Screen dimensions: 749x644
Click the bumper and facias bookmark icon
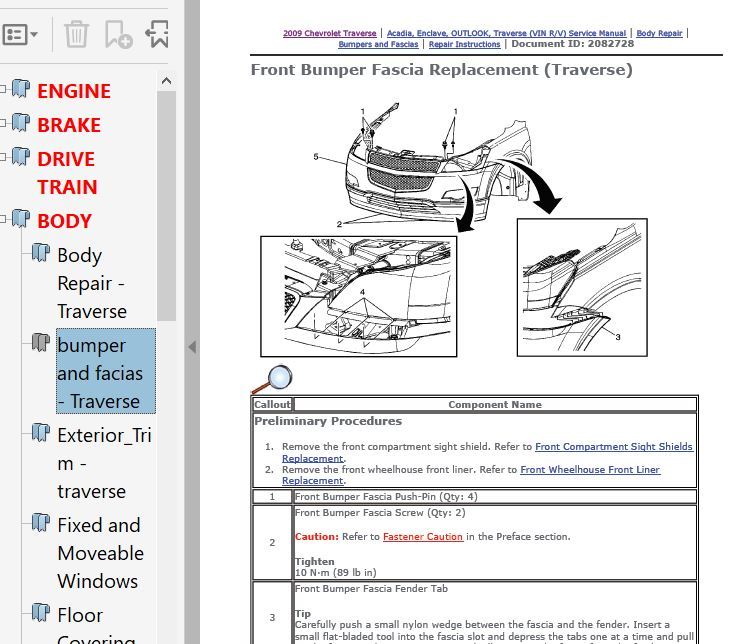[x=41, y=342]
